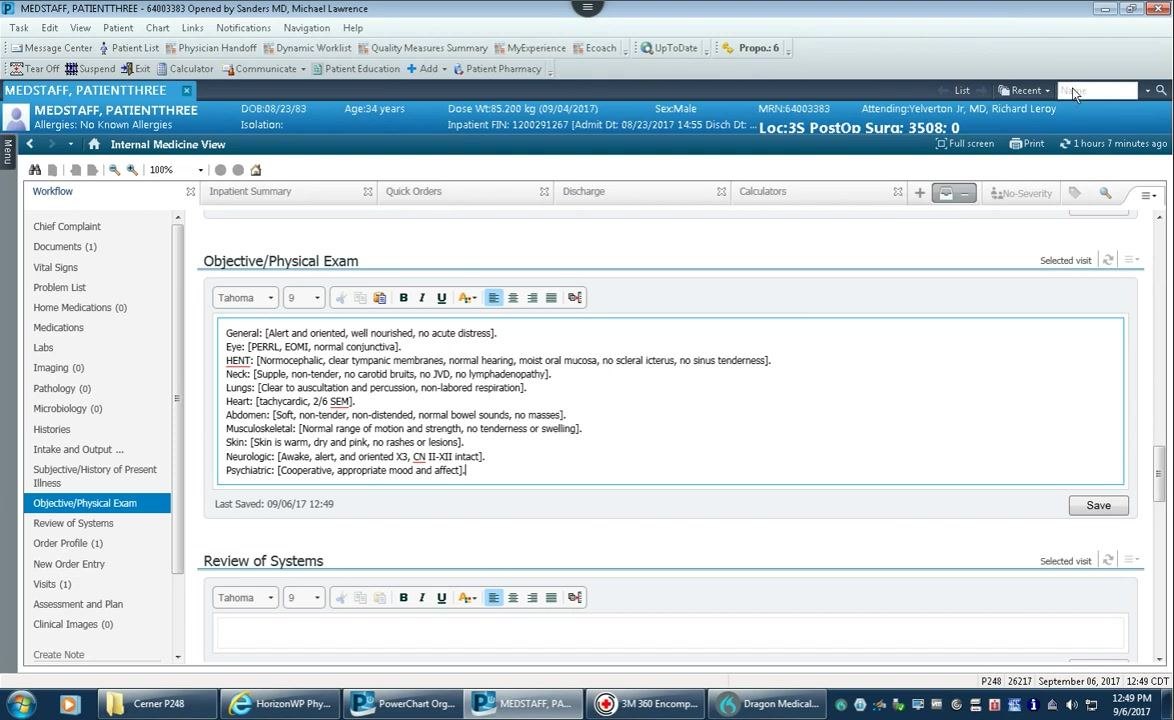Image resolution: width=1174 pixels, height=720 pixels.
Task: Click the main page vertical scrollbar thumb
Action: 1159,473
